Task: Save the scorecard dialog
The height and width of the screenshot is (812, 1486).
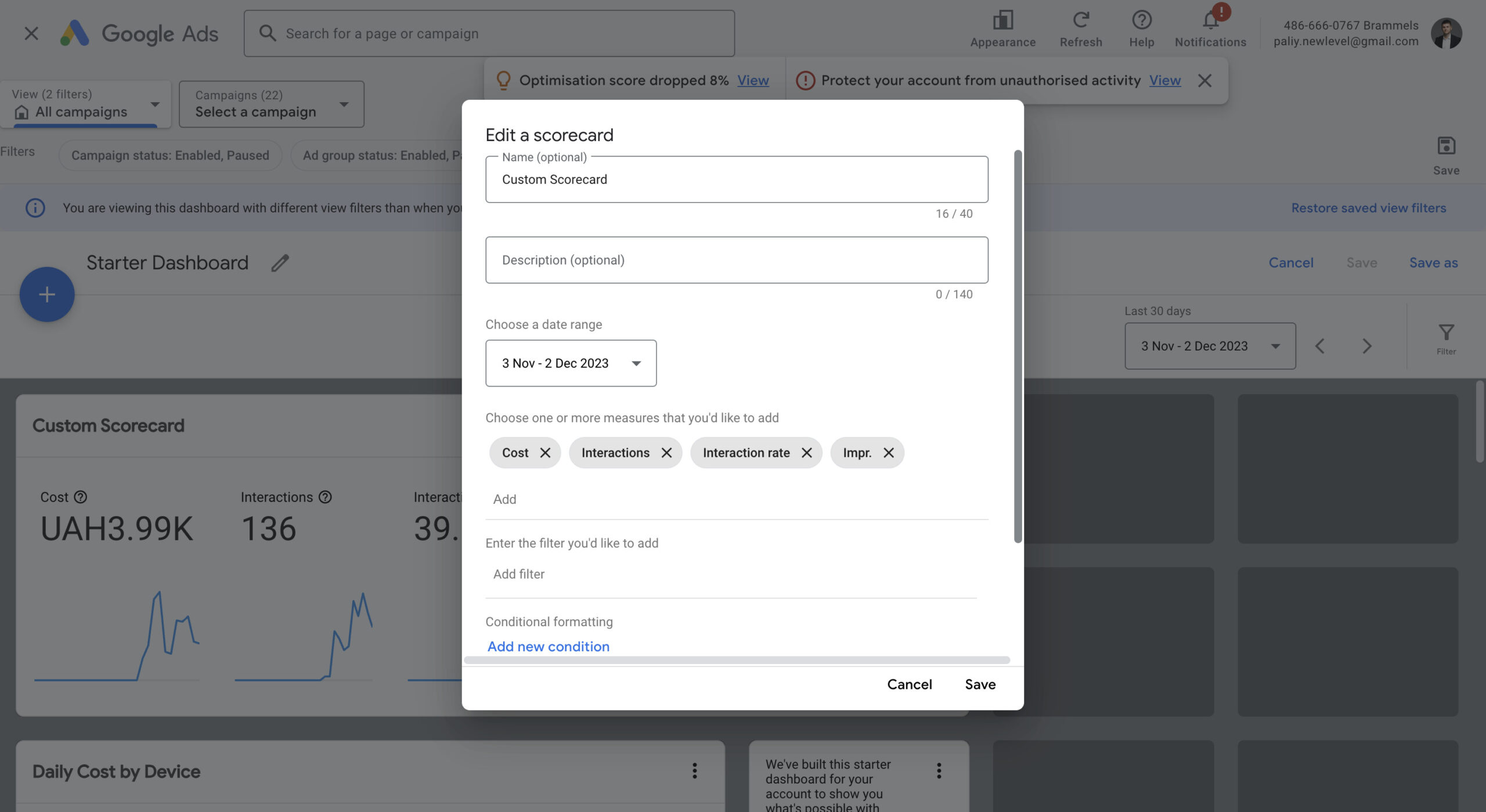Action: (980, 684)
